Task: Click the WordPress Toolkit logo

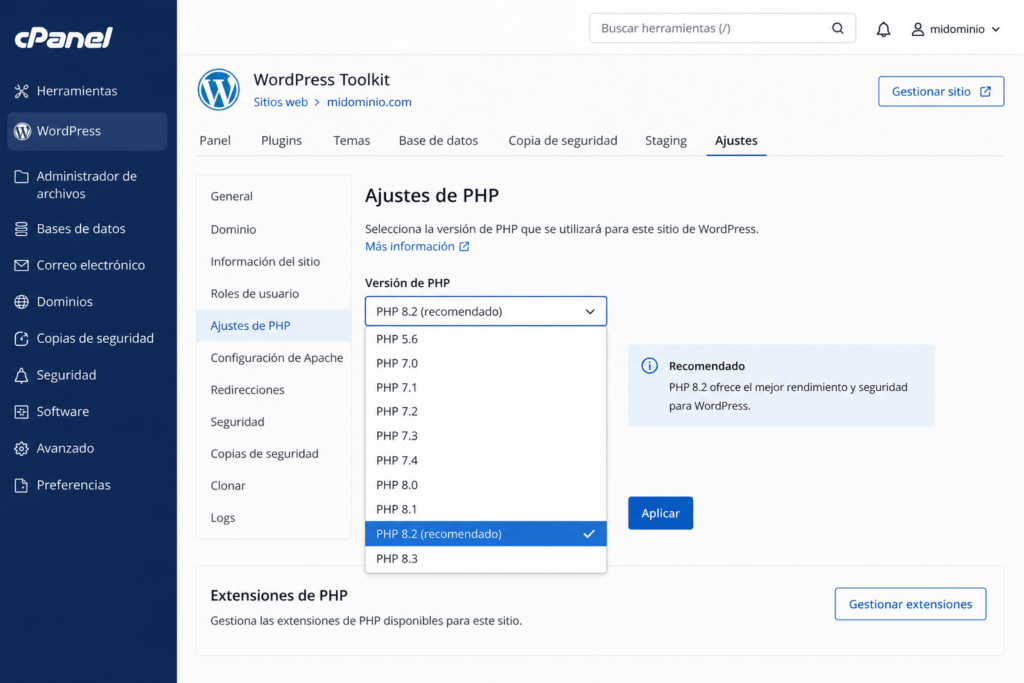Action: click(219, 89)
